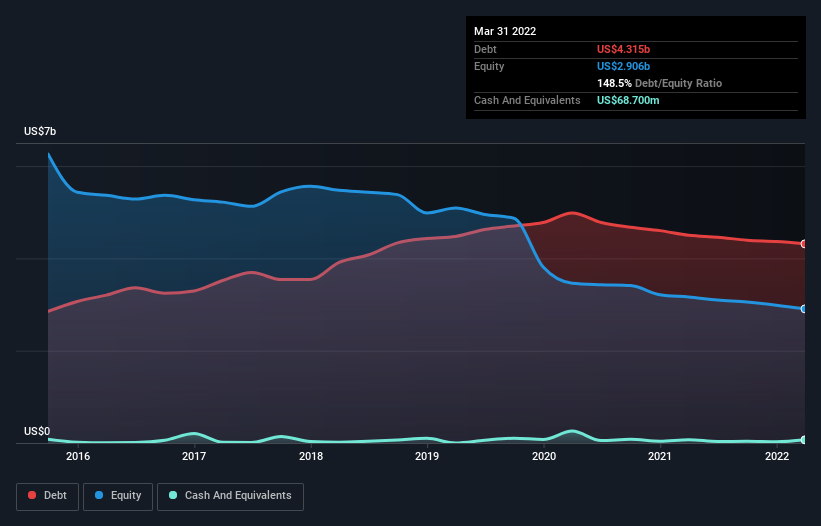Click the Equity row label in tooltip
Image resolution: width=821 pixels, height=526 pixels.
point(489,66)
